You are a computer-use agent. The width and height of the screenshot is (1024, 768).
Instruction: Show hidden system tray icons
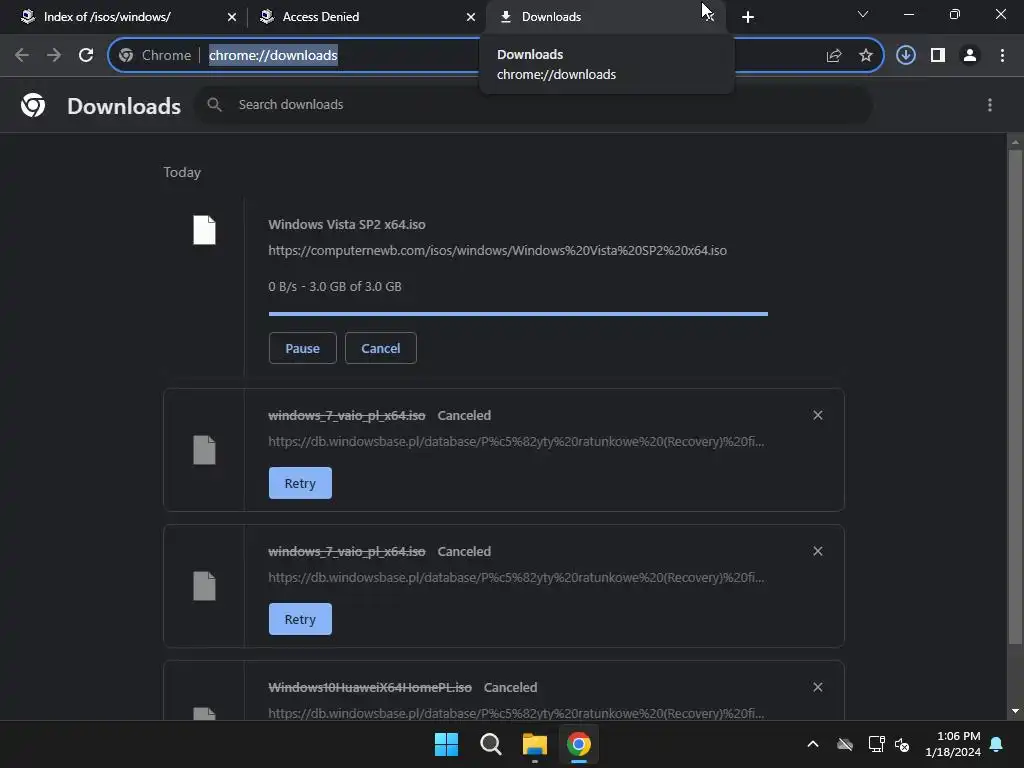tap(813, 744)
